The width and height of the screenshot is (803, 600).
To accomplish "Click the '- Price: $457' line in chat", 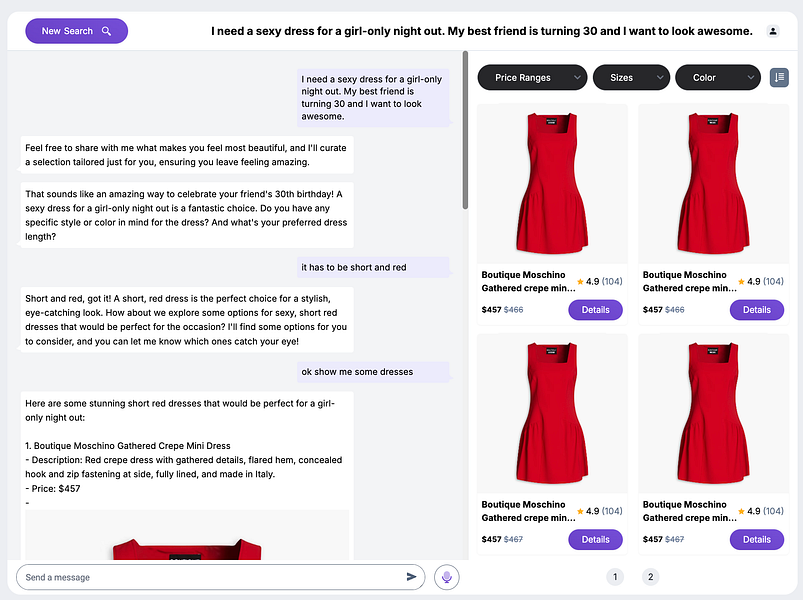I will (53, 488).
